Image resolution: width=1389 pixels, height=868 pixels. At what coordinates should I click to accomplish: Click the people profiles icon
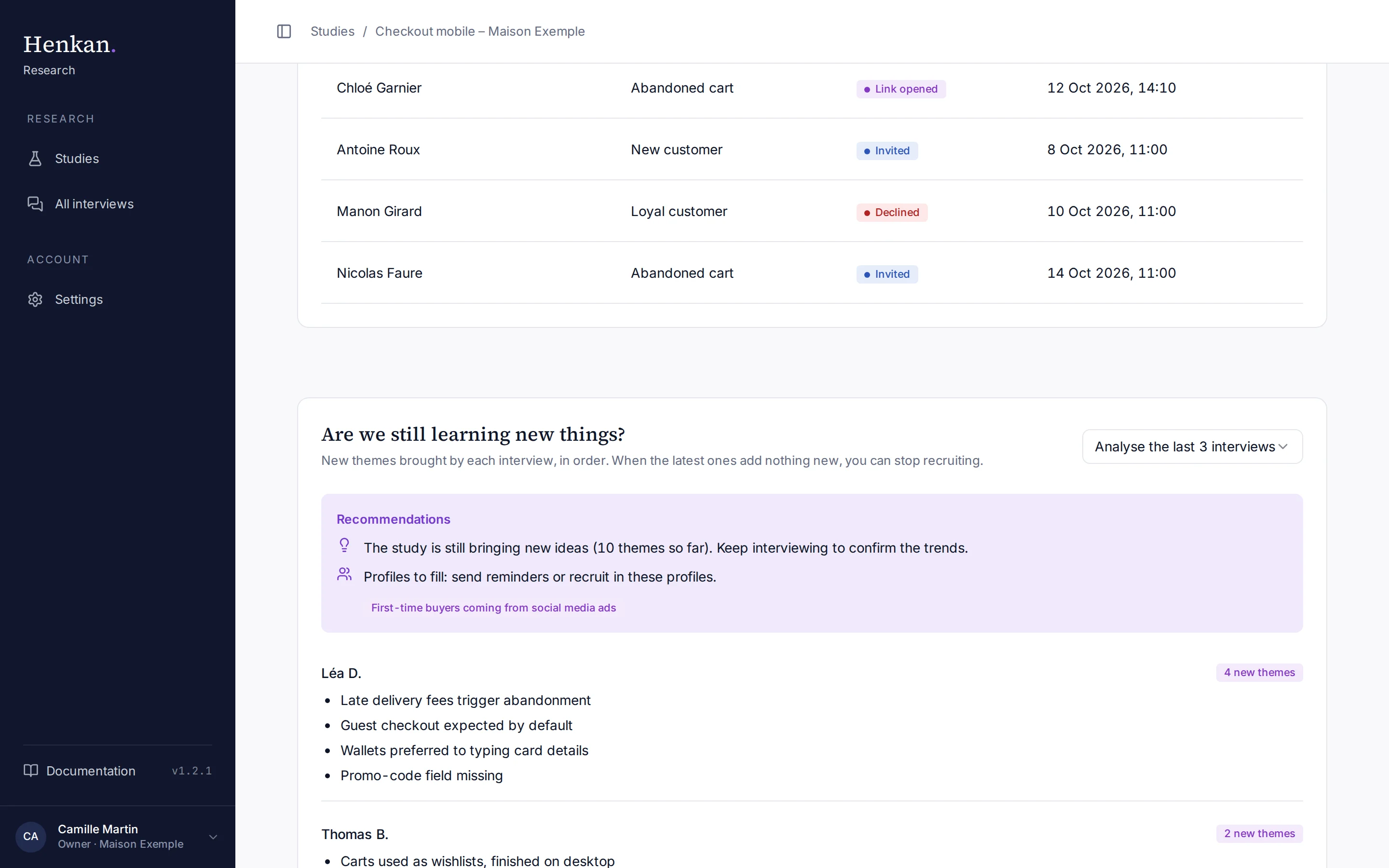tap(344, 574)
